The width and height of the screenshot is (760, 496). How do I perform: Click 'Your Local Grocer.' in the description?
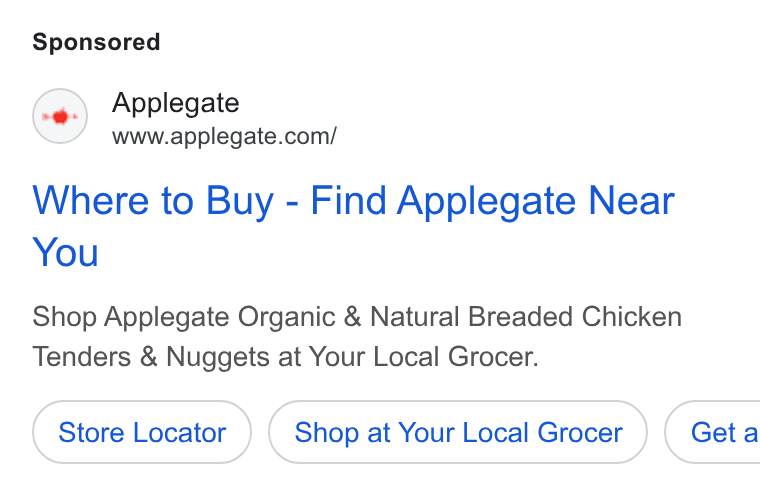(x=424, y=357)
